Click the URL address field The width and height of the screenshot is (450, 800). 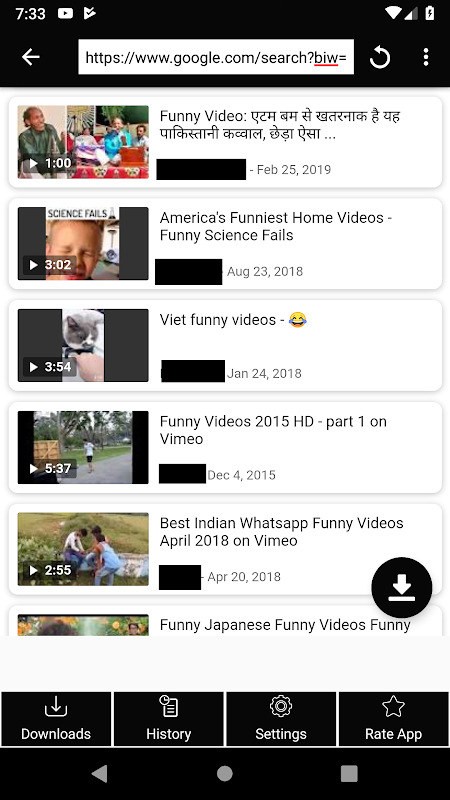216,57
